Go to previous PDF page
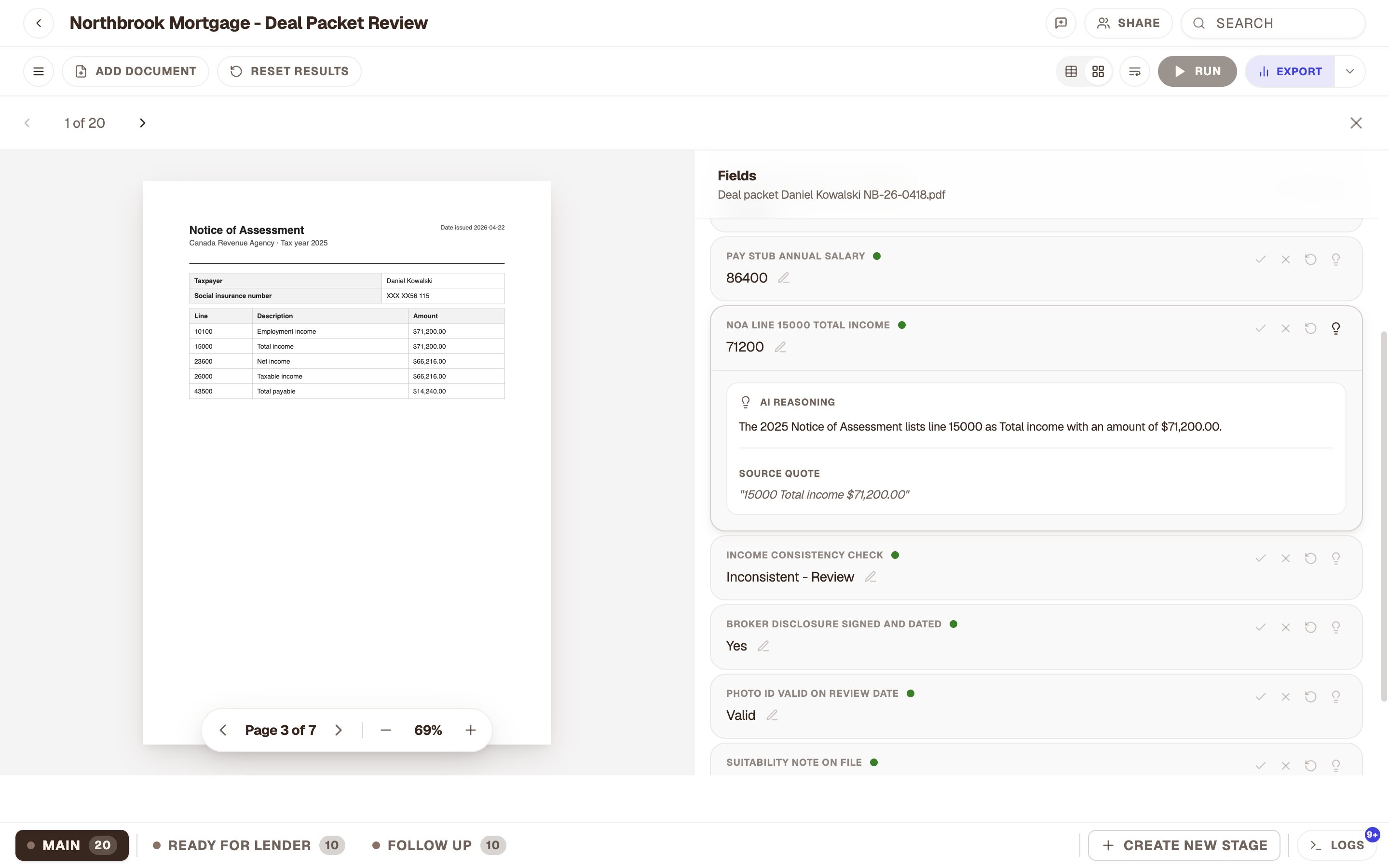The width and height of the screenshot is (1389, 868). coord(223,730)
